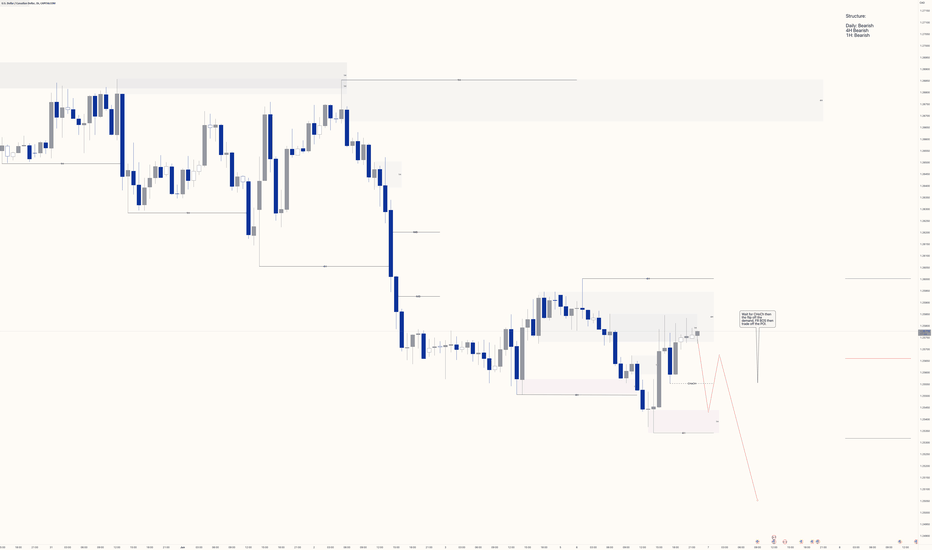Open the lower stacked economic event marker
Screen dimensions: 932x550
pyautogui.click(x=774, y=542)
